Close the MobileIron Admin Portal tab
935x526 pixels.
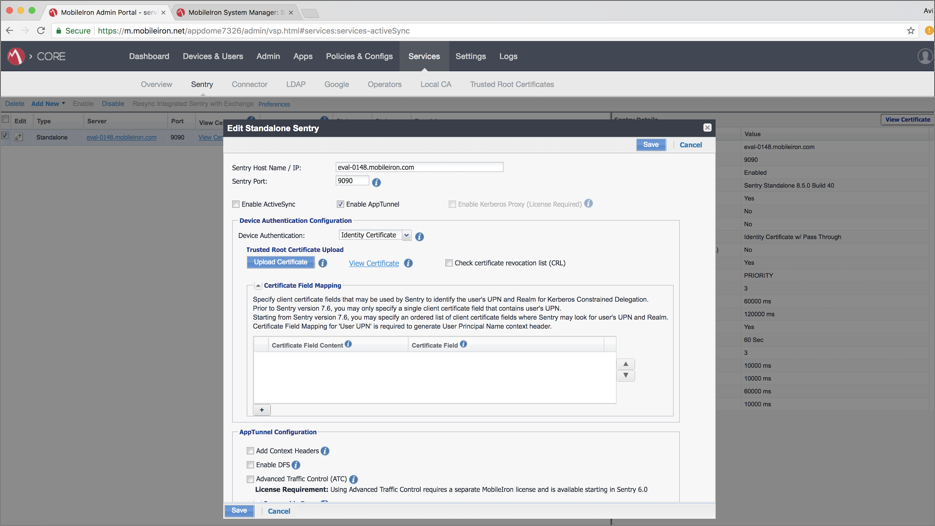pyautogui.click(x=164, y=13)
